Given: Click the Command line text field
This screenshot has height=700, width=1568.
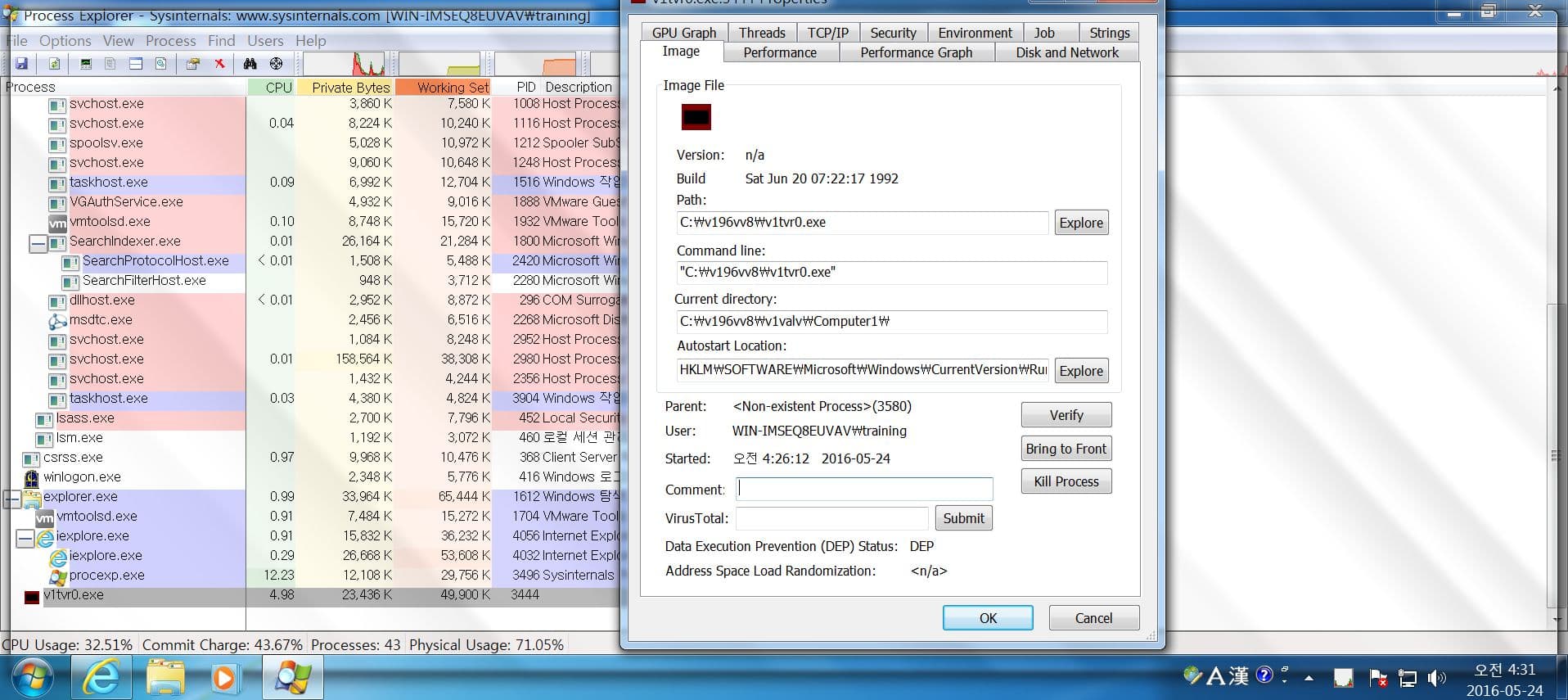Looking at the screenshot, I should pos(891,273).
